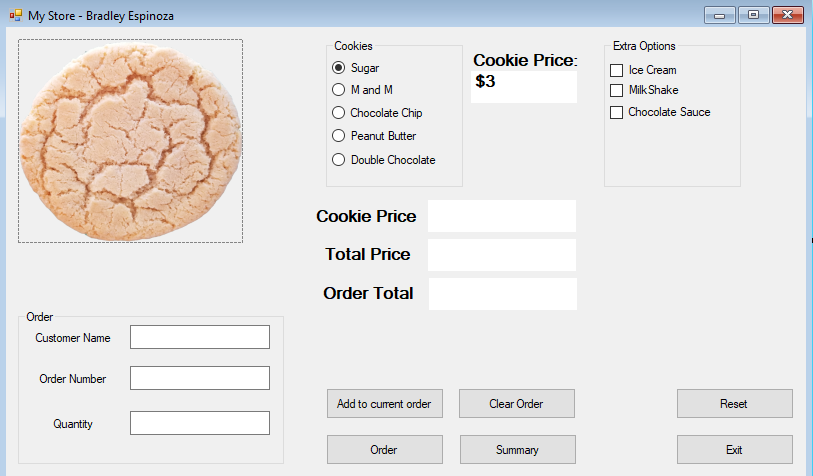This screenshot has width=813, height=476.
Task: Check the MilkShake extra option
Action: 617,91
